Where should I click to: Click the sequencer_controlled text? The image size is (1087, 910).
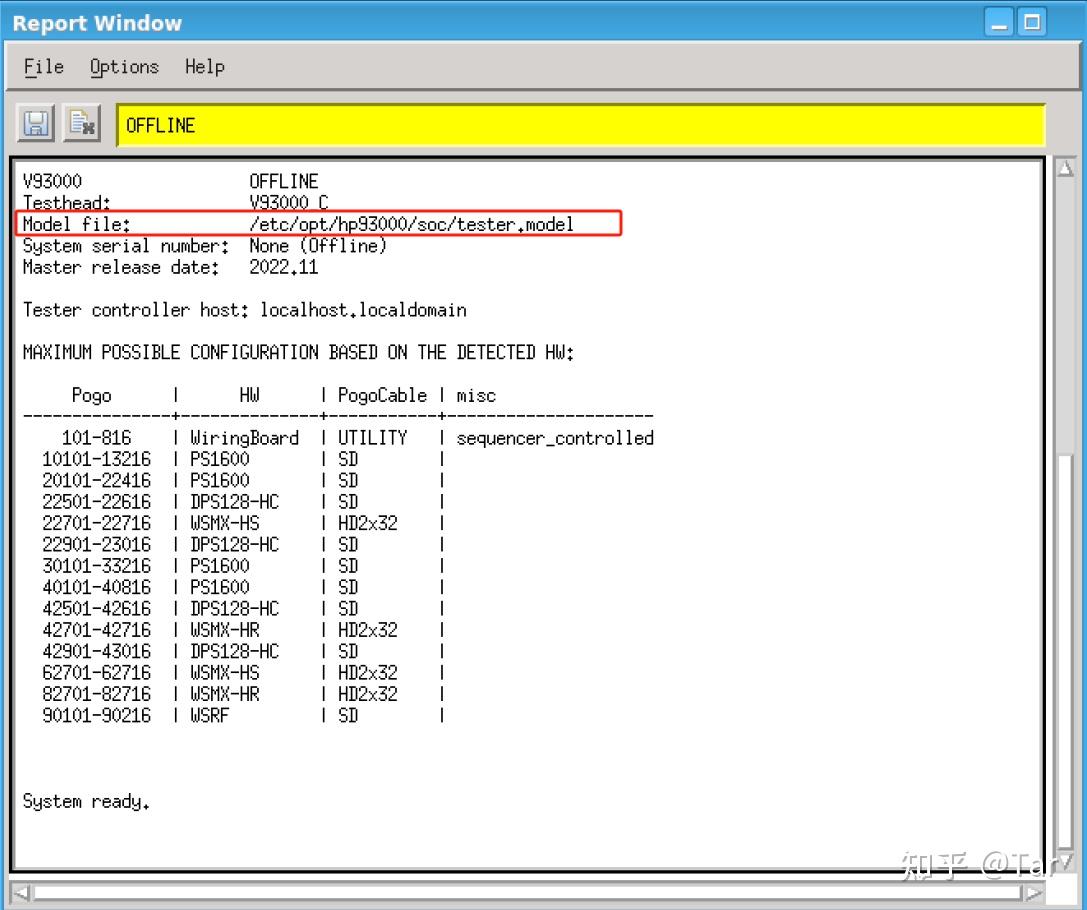[x=555, y=438]
